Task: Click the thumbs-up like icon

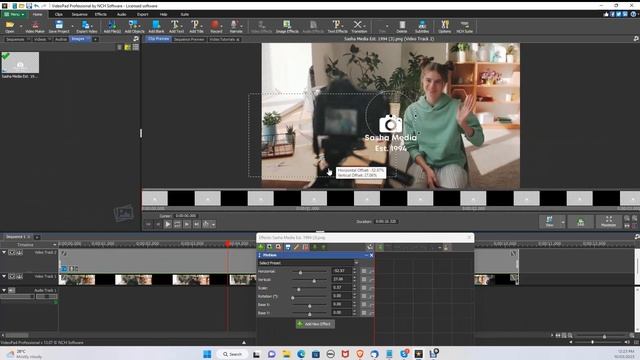Action: pos(606,14)
